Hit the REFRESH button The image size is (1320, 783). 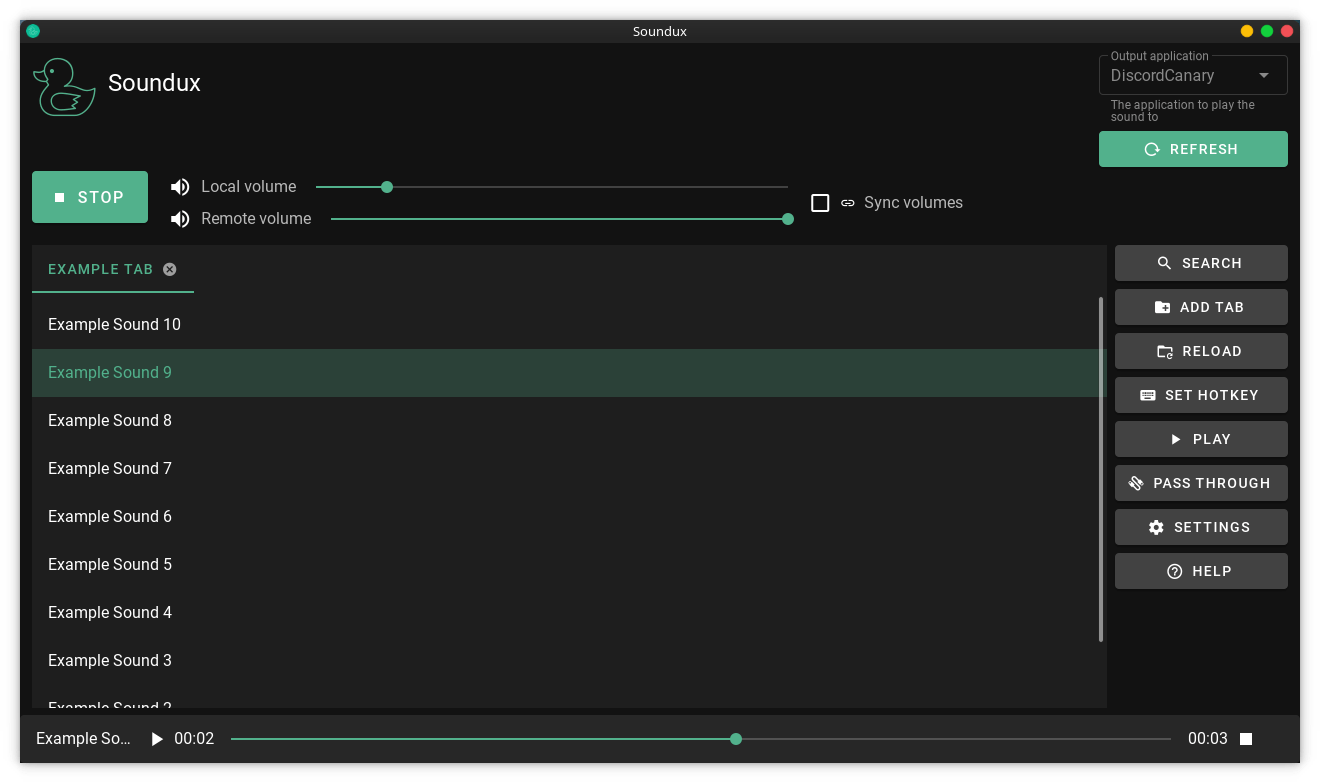[1193, 149]
